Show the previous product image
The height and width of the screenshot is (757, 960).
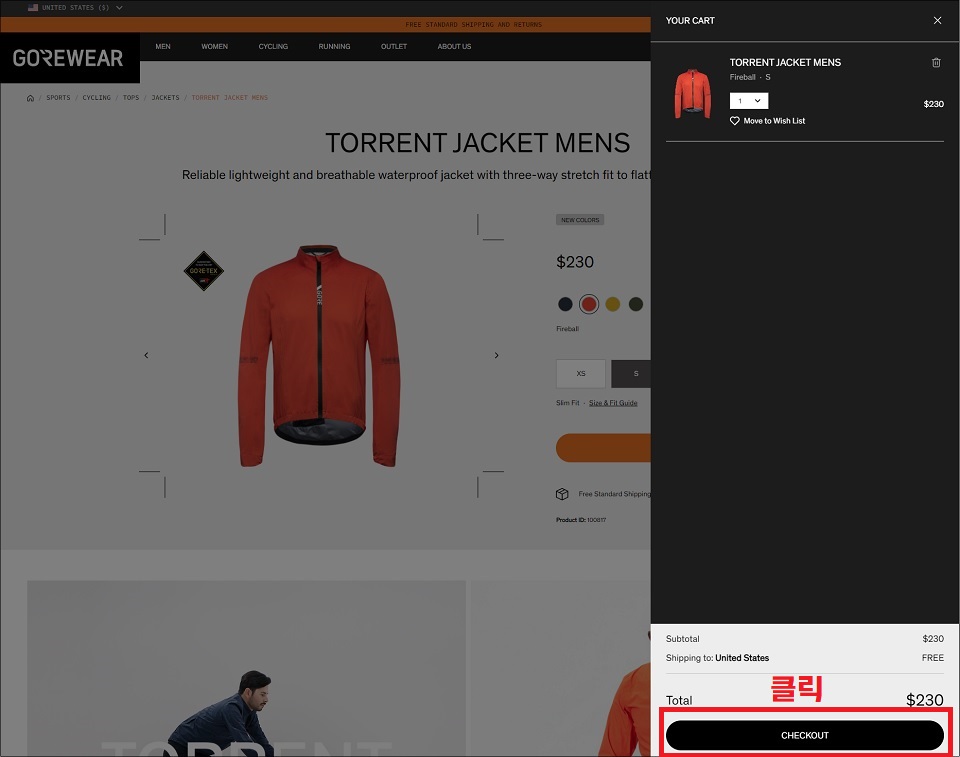pos(146,355)
